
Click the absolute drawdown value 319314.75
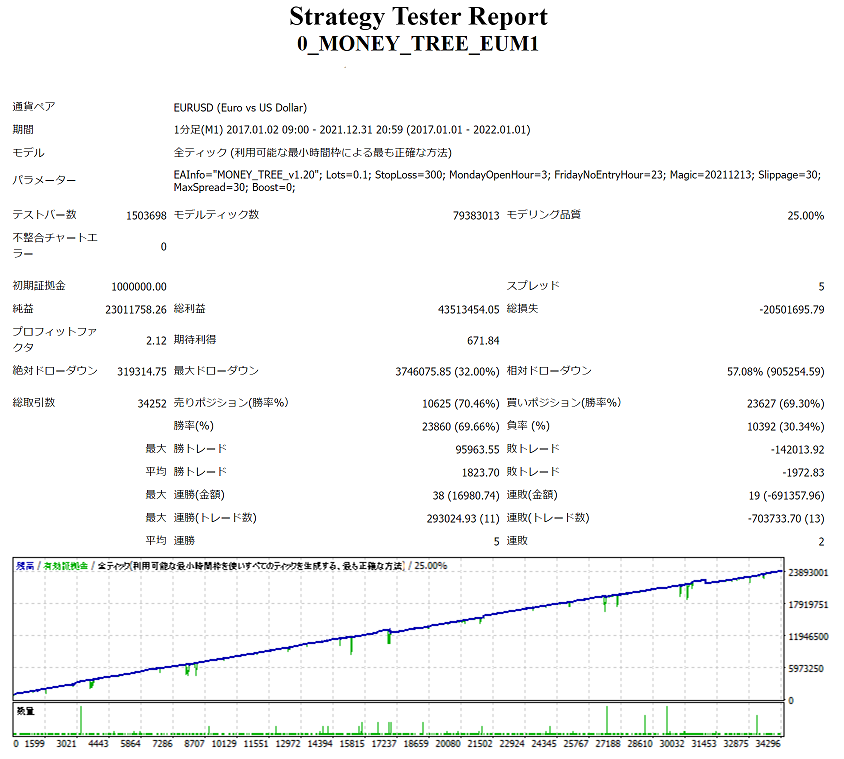(142, 371)
